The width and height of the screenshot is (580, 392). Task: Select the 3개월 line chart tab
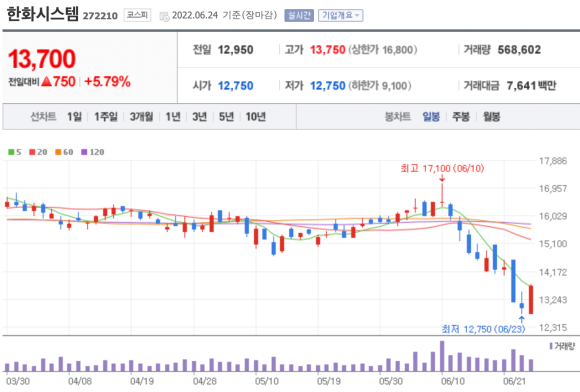coord(141,117)
